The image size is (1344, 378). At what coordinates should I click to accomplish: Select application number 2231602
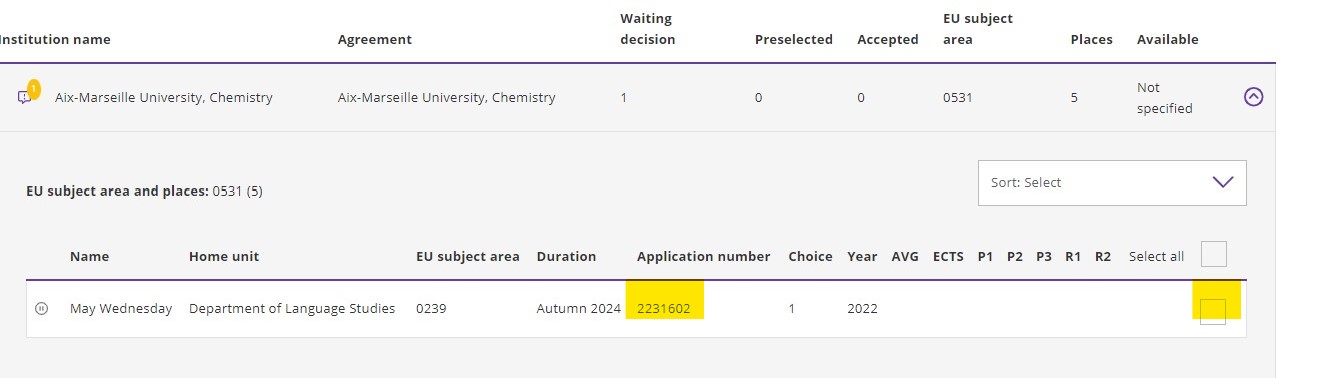pyautogui.click(x=664, y=309)
